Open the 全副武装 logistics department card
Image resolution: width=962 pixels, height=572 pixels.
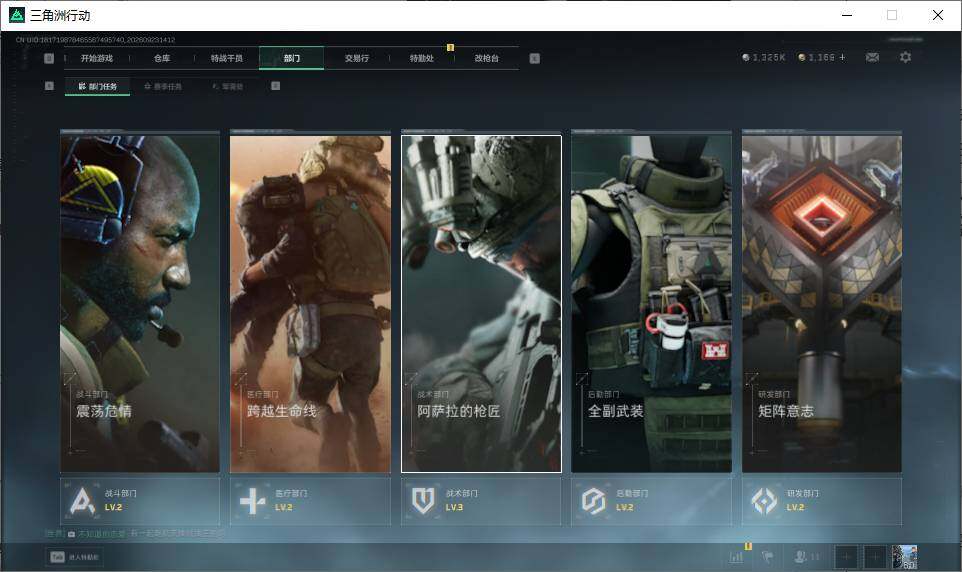652,304
